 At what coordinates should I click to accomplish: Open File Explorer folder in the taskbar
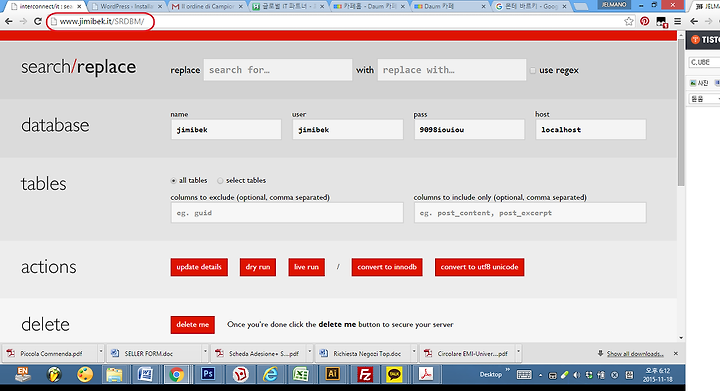point(114,374)
